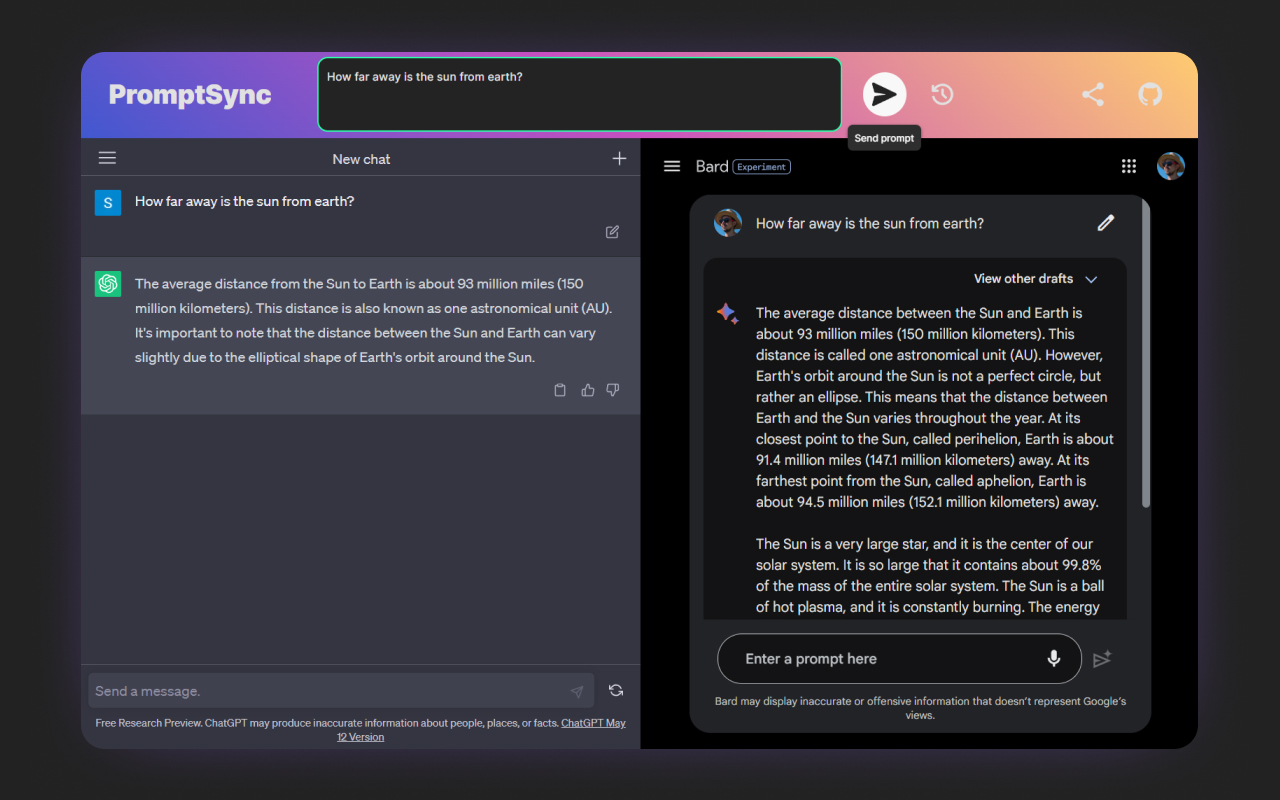Click the ChatGPT question 'How far away is the sun from earth?'
Image resolution: width=1280 pixels, height=800 pixels.
coord(245,201)
